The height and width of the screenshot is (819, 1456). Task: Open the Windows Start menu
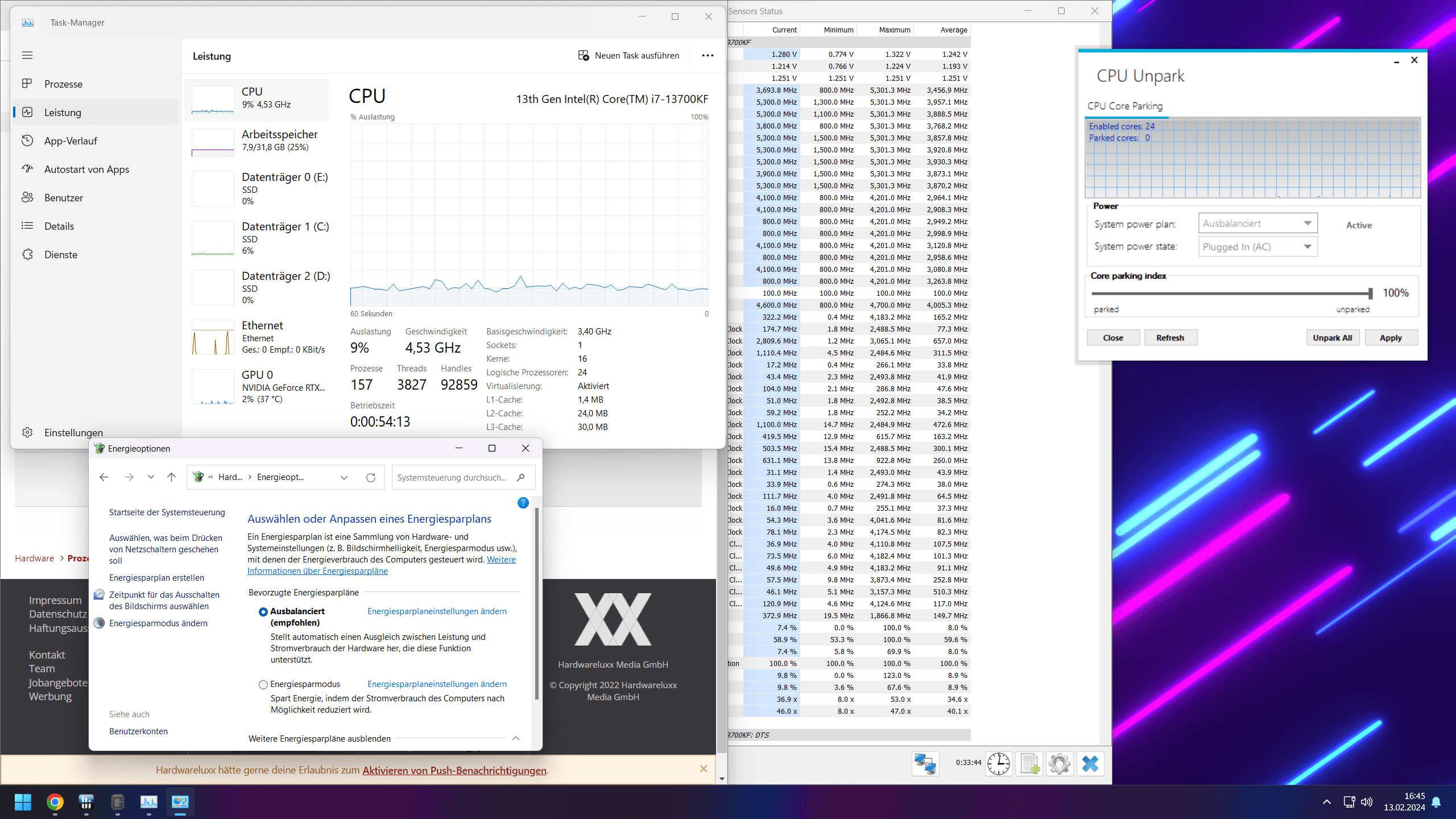[23, 802]
